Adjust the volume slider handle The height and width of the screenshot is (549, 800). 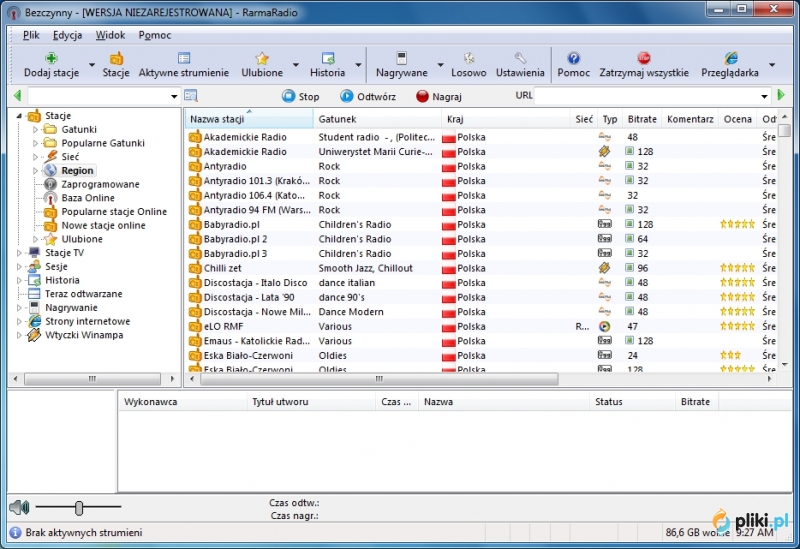pyautogui.click(x=79, y=508)
